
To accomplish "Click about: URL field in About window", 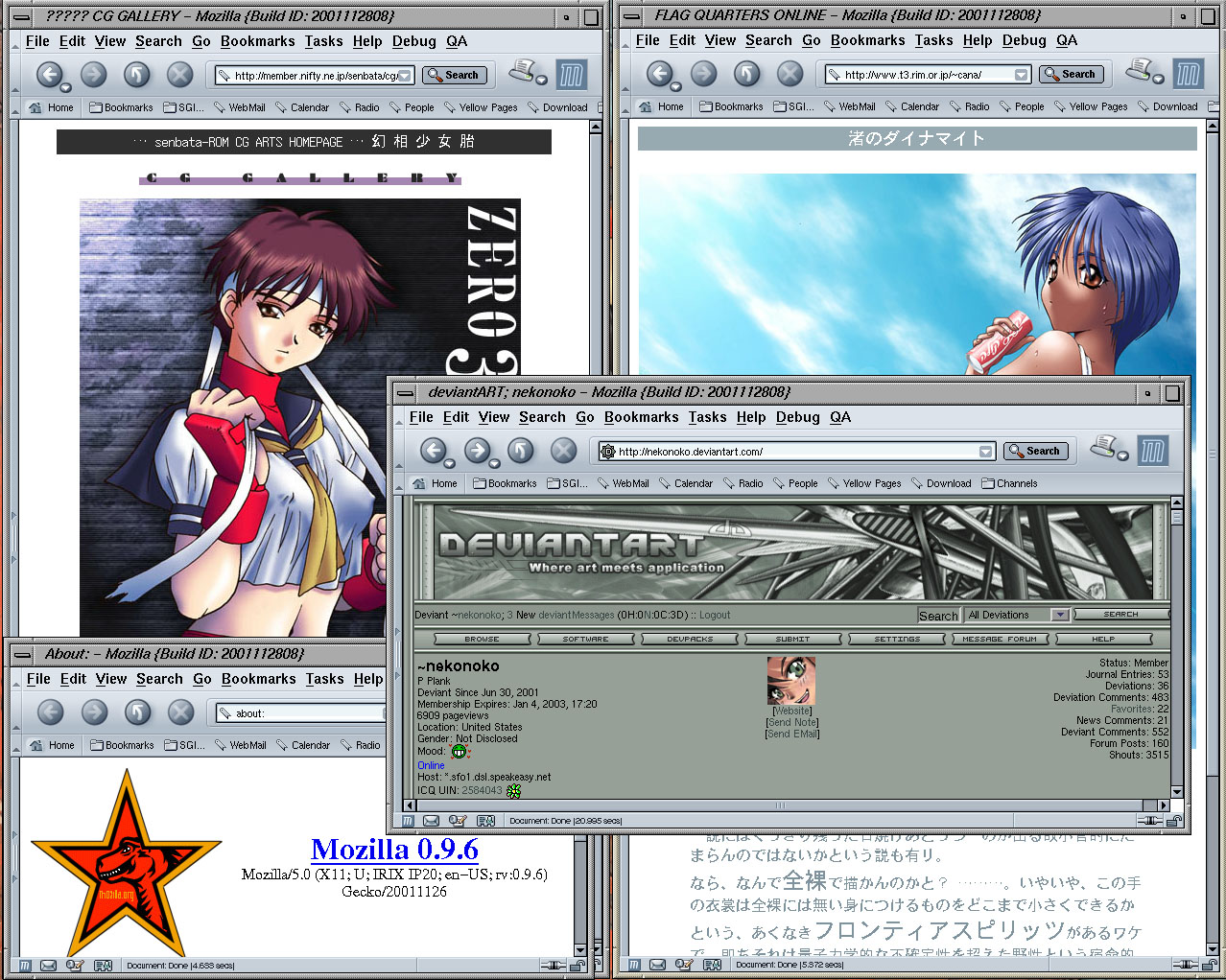I will point(300,713).
